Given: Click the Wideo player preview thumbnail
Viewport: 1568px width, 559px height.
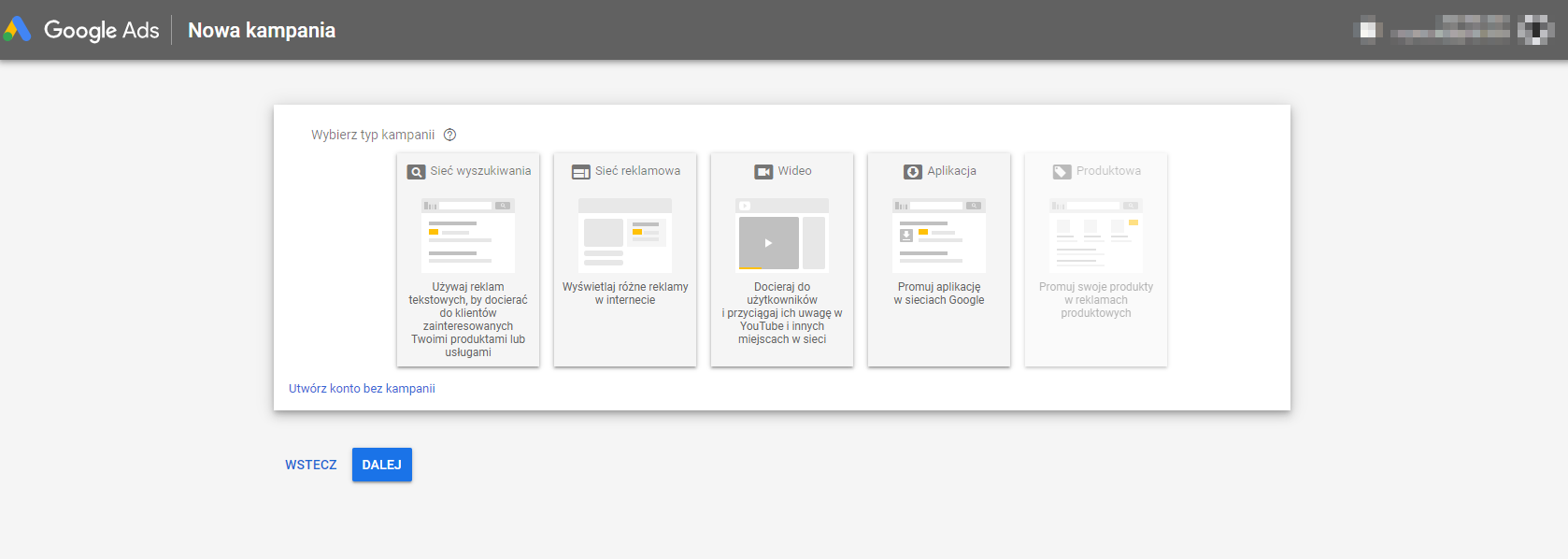Looking at the screenshot, I should (782, 235).
